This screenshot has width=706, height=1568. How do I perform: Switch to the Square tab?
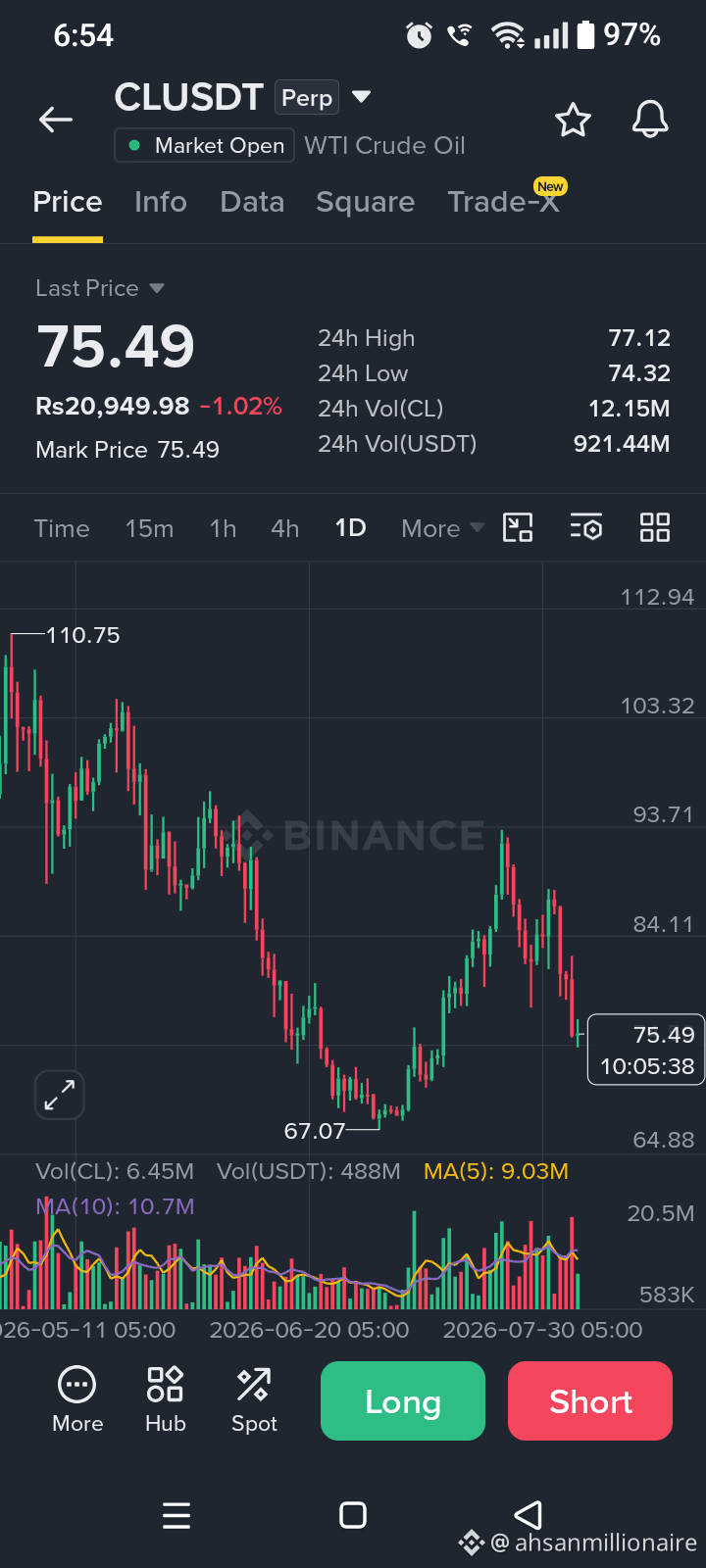click(365, 202)
